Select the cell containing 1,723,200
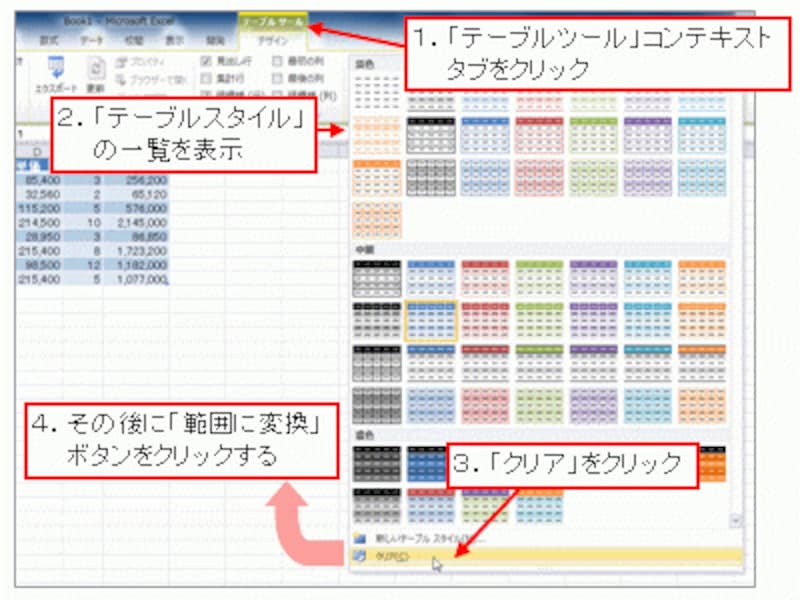This screenshot has height=600, width=800. [x=136, y=251]
